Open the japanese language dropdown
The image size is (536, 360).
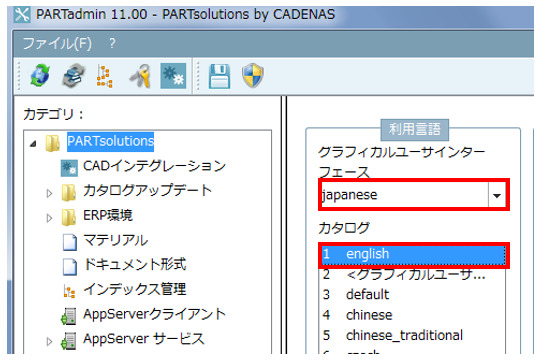497,195
